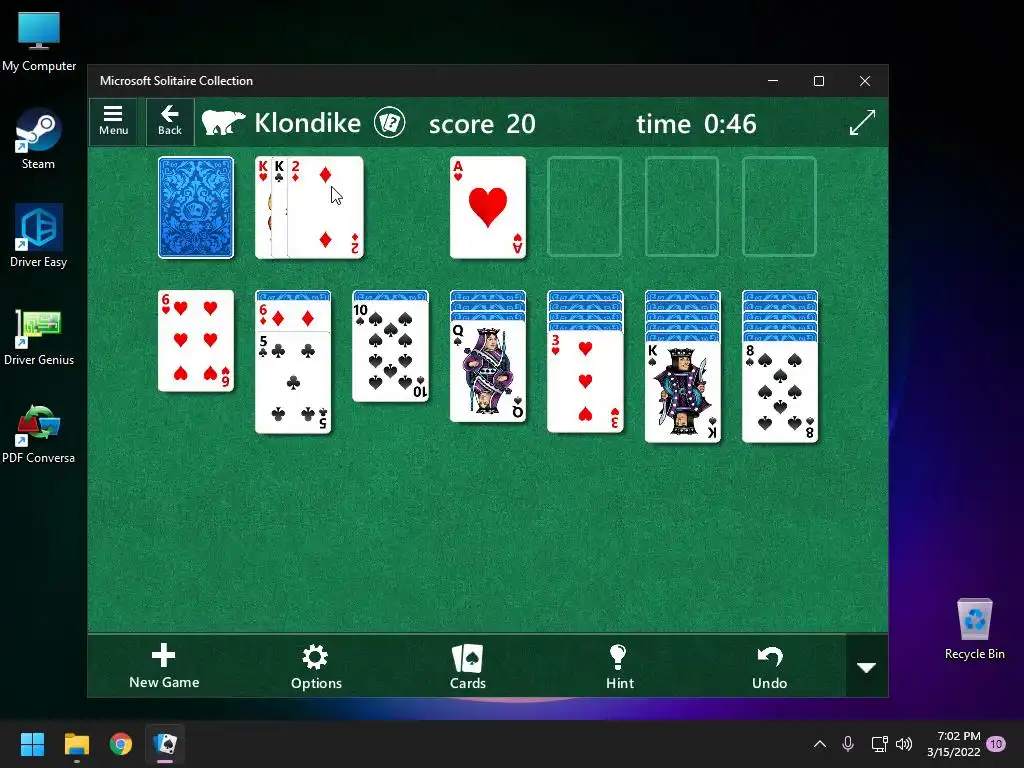Go Back with the arrow button
Viewport: 1024px width, 768px height.
tap(170, 121)
